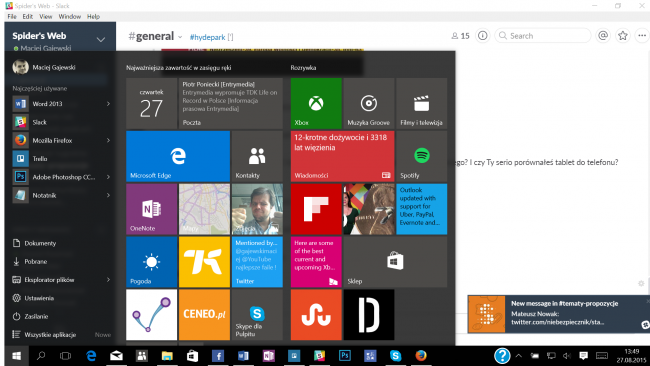Open Skype dla Pulpitu tile

(257, 315)
